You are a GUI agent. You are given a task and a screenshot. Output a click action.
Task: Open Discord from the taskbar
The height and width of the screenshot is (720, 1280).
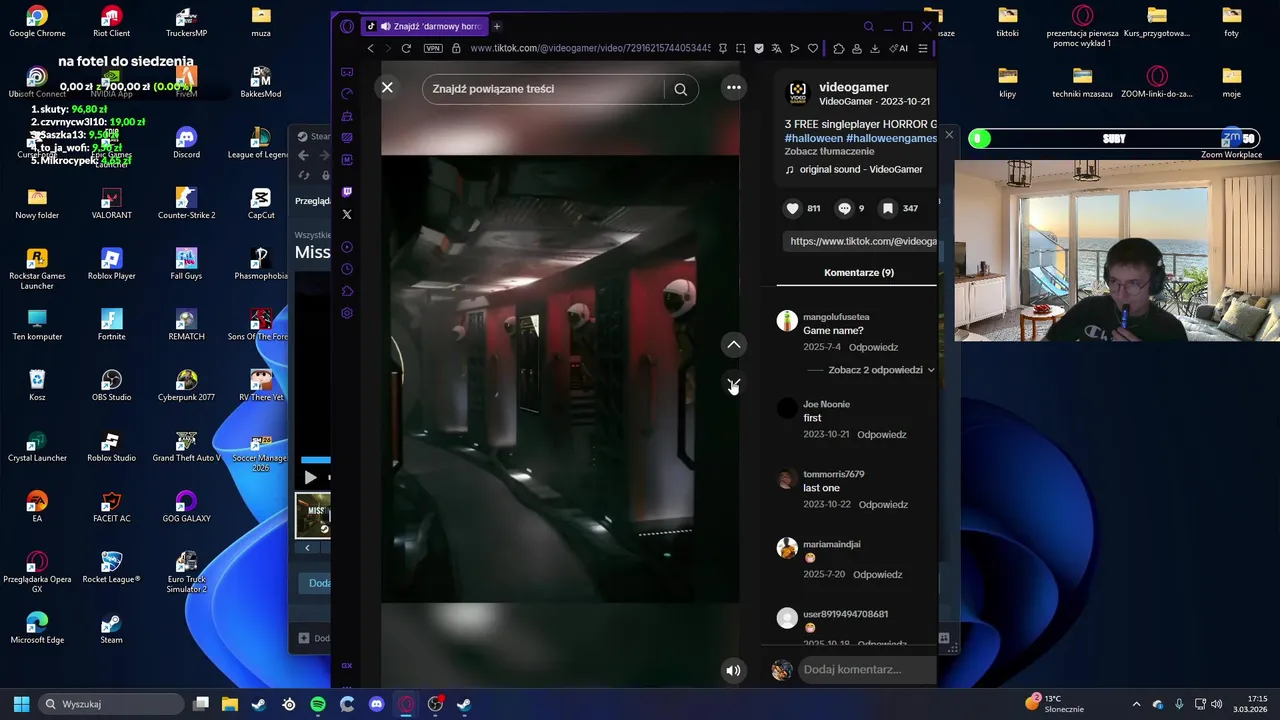click(376, 704)
